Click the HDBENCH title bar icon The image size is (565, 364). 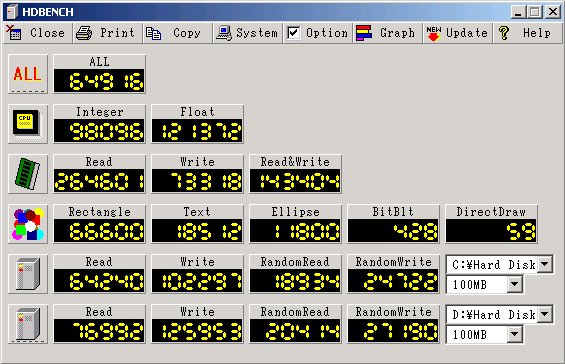pos(12,12)
